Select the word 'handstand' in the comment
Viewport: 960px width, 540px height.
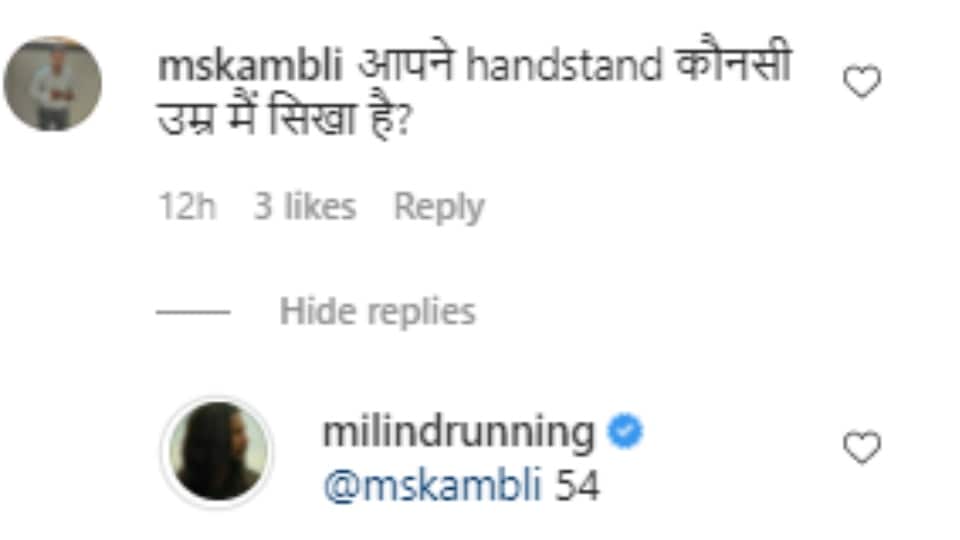click(x=564, y=66)
